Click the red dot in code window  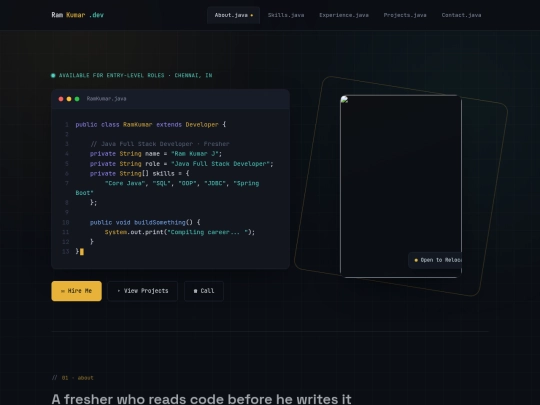tap(61, 99)
